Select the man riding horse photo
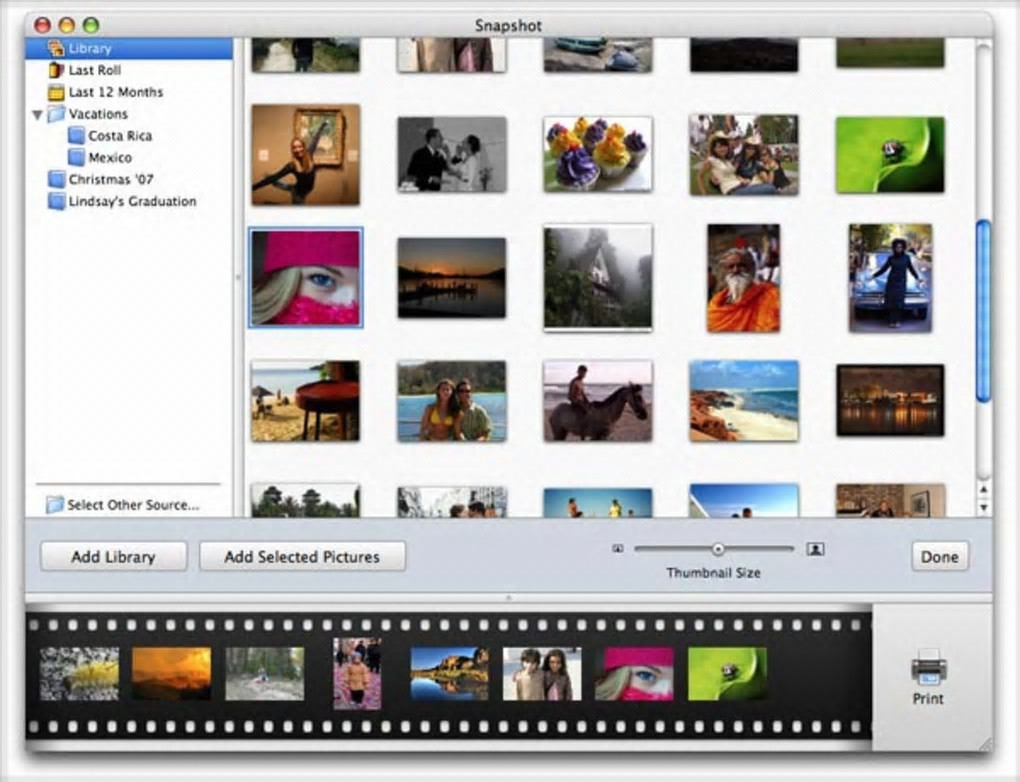 click(598, 401)
